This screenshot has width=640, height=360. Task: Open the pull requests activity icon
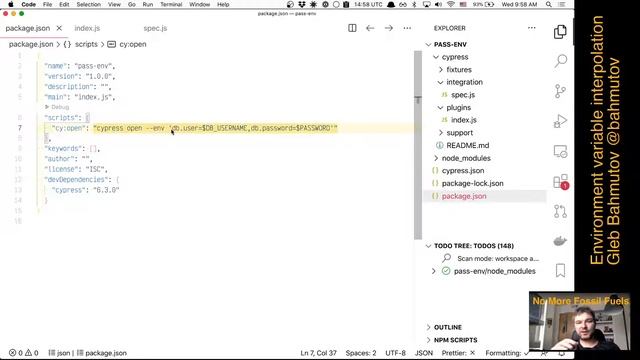[560, 211]
